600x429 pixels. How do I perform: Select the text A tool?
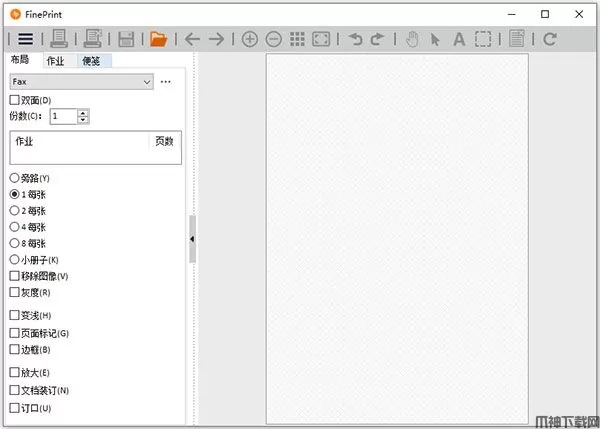459,39
